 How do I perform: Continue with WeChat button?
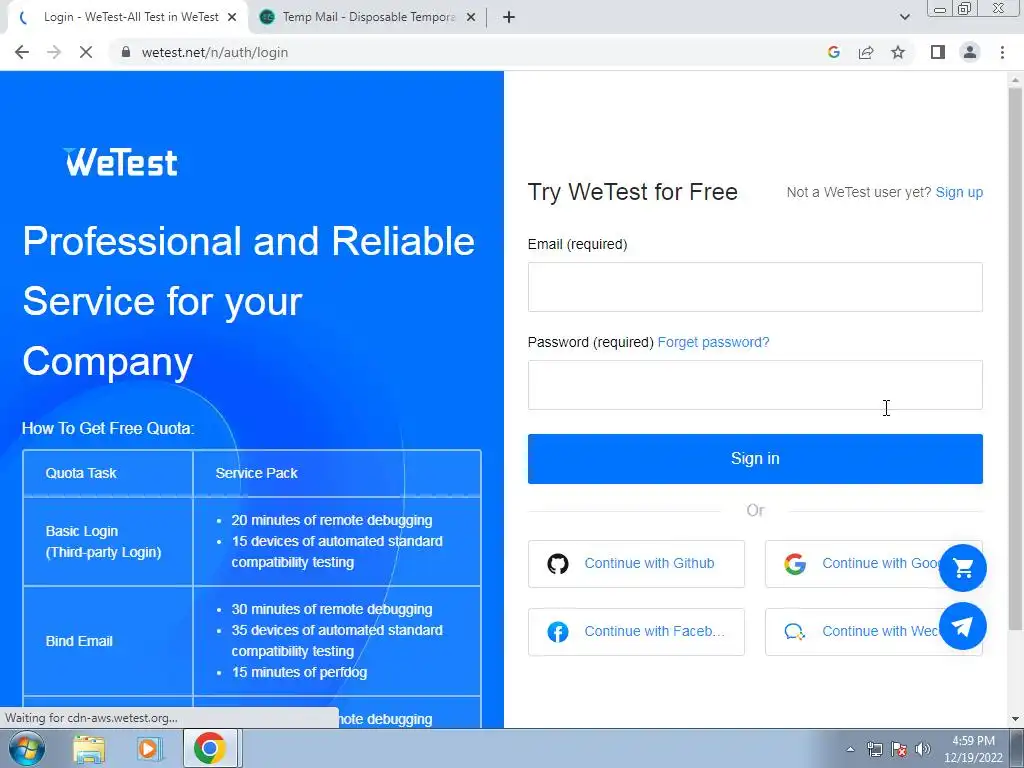(873, 632)
